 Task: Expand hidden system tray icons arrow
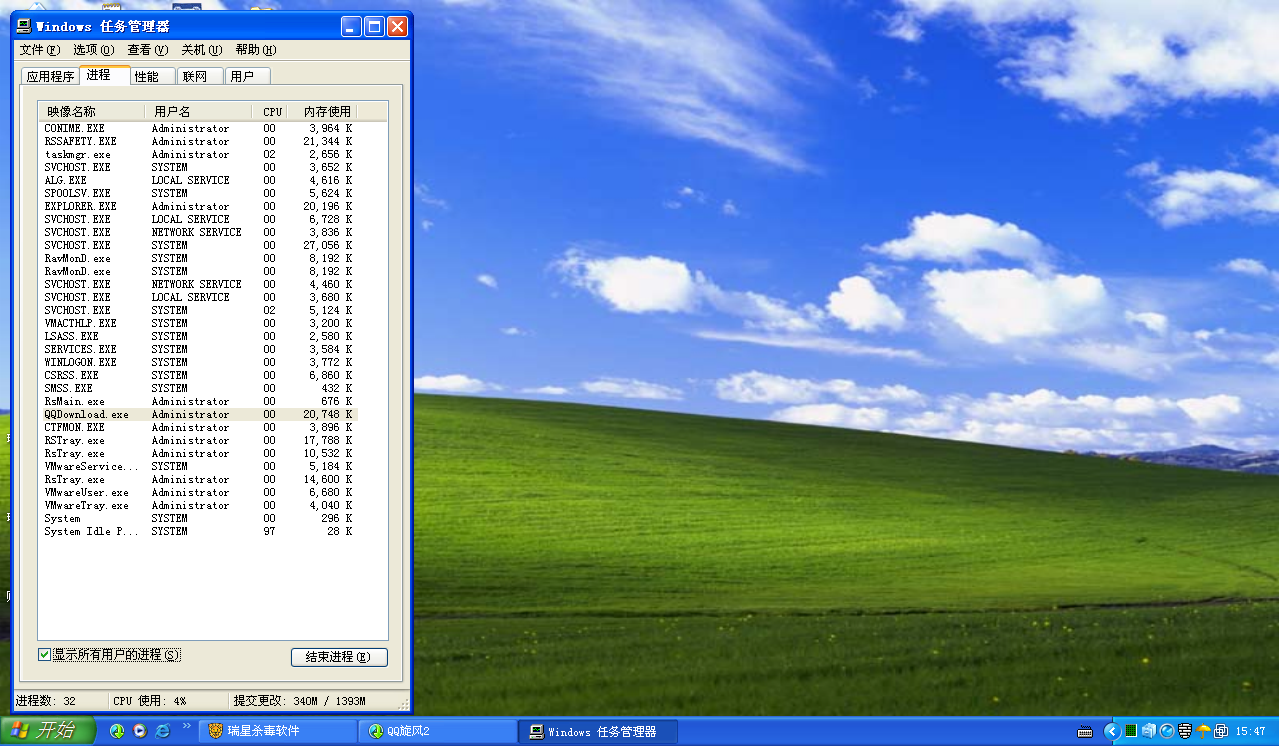pyautogui.click(x=1111, y=732)
